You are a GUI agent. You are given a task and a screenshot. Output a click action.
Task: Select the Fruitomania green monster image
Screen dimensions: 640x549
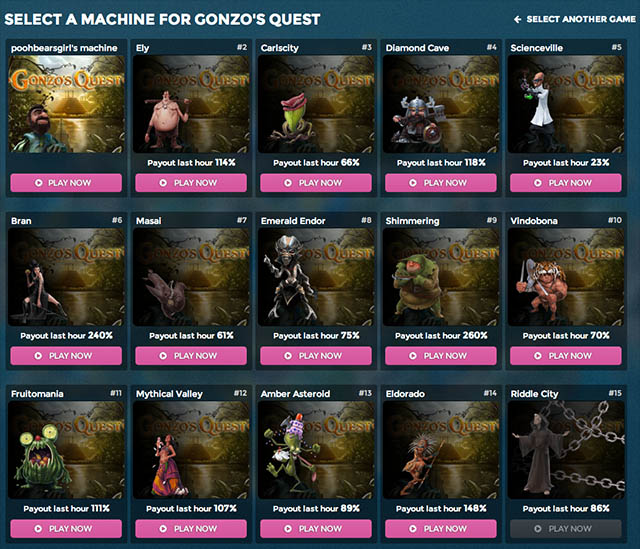pos(66,450)
